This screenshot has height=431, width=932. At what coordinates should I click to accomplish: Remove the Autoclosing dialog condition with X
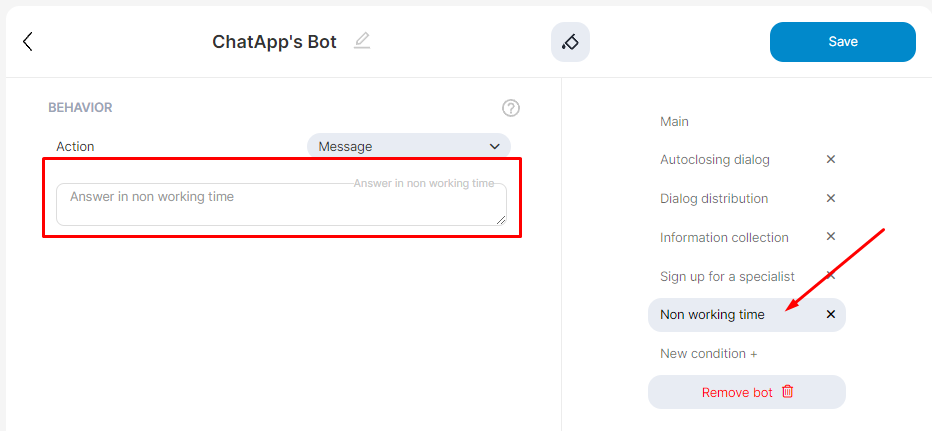click(830, 159)
